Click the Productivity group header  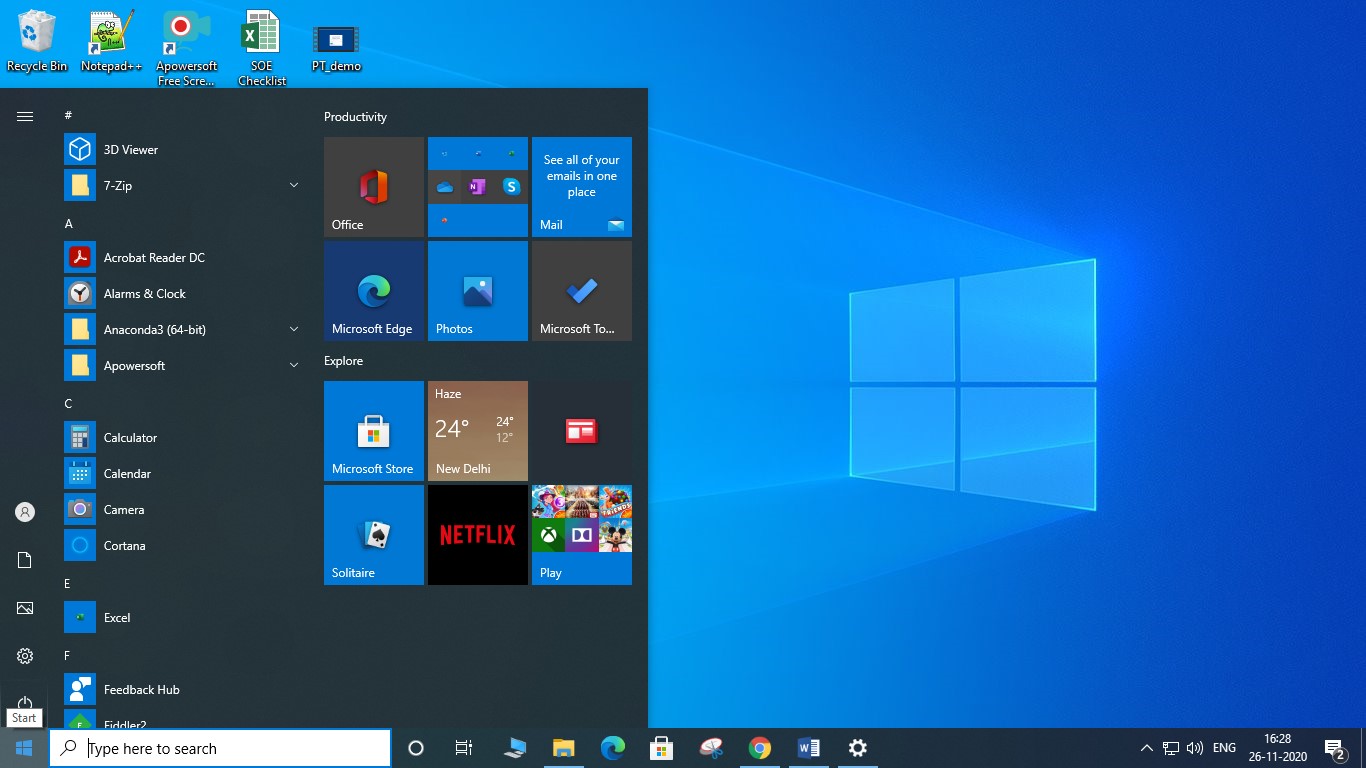[x=355, y=117]
